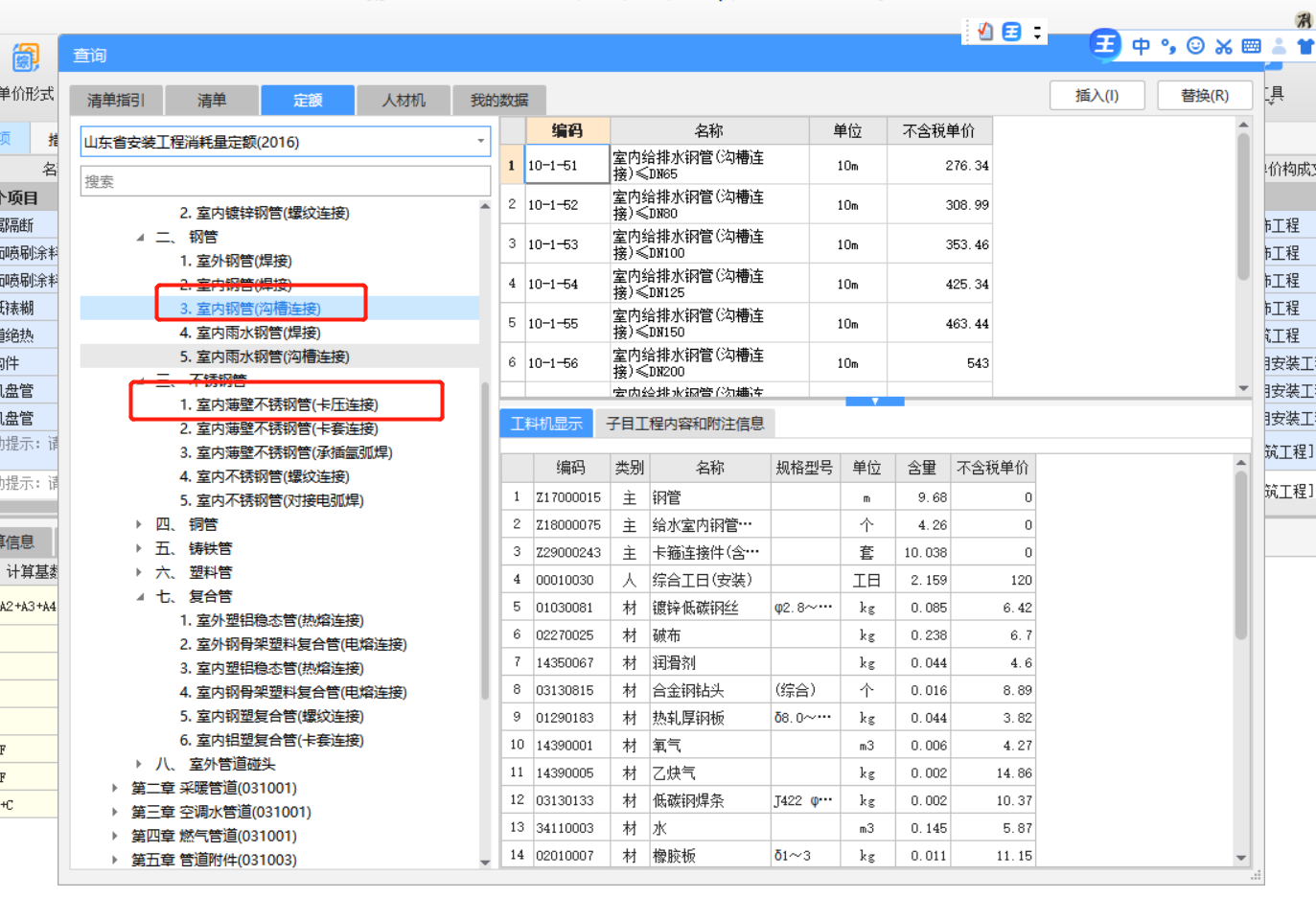Viewport: 1316px width, 921px height.
Task: Click the quota table scroll-down arrow
Action: click(x=1243, y=388)
